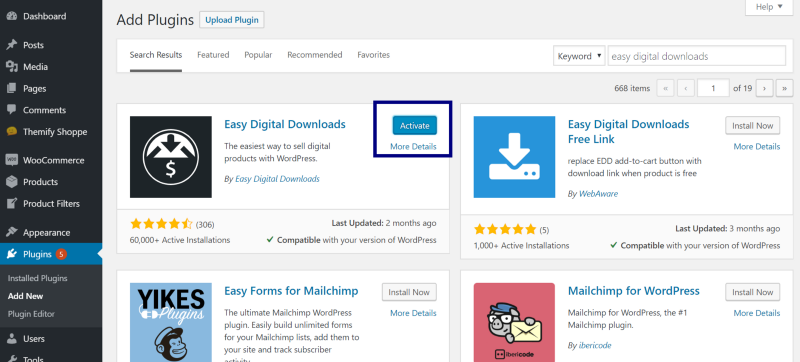
Task: Click the Mailchimp for WordPress thumbnail
Action: point(514,322)
